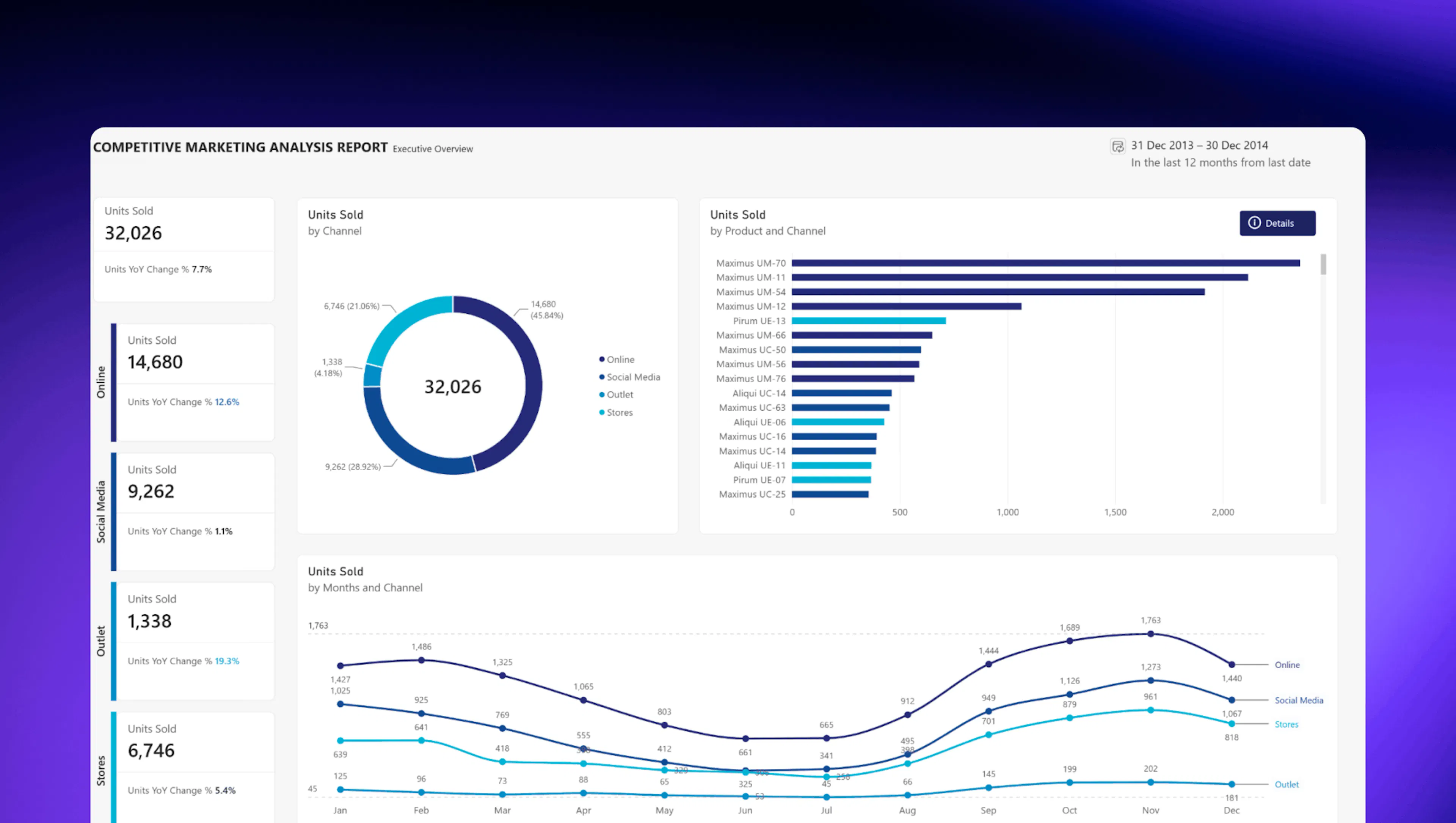Click the Outlet Units Sold 1,338 value
The width and height of the screenshot is (1456, 823).
(149, 621)
